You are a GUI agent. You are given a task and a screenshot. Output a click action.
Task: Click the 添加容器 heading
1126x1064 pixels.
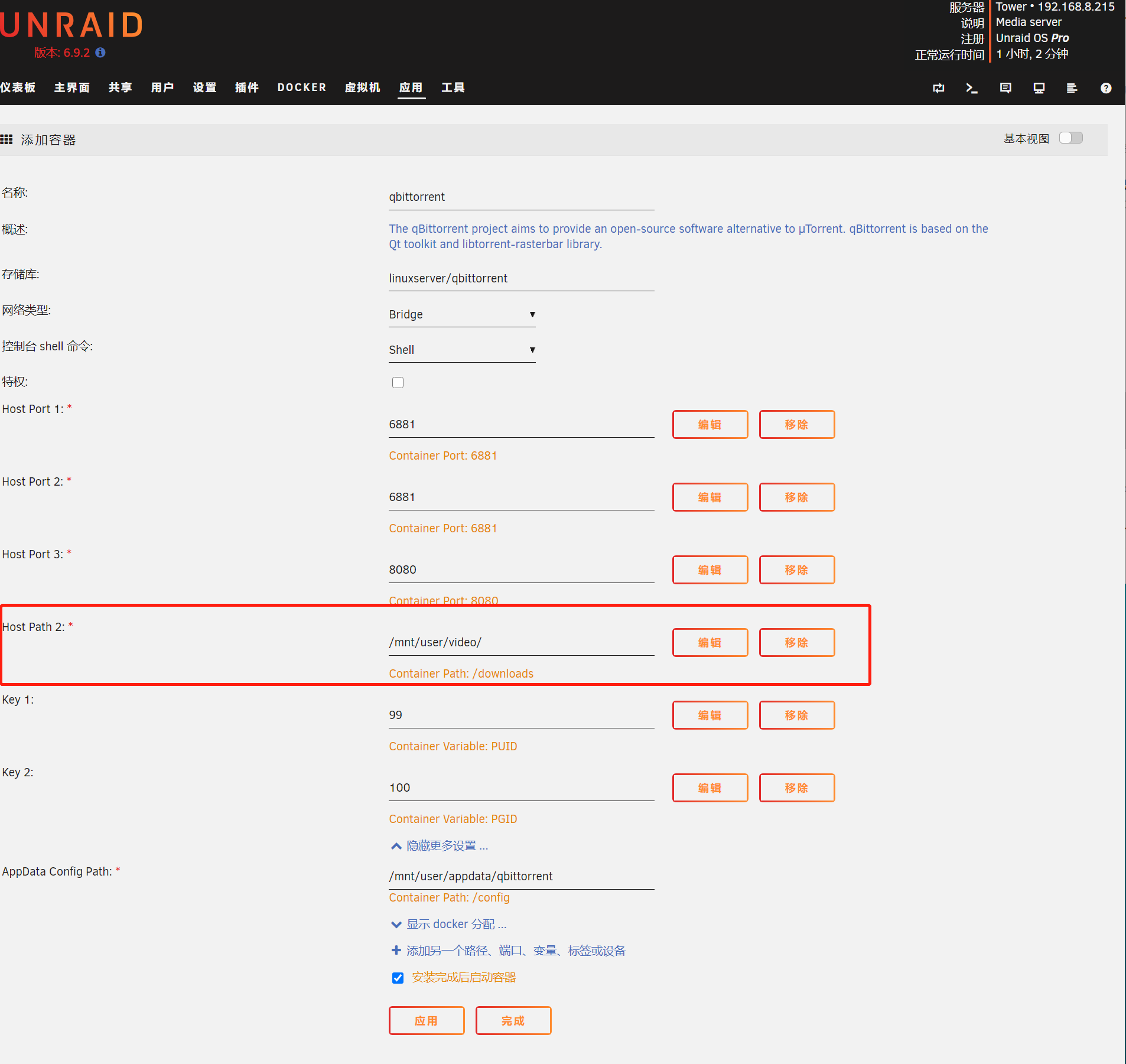48,140
